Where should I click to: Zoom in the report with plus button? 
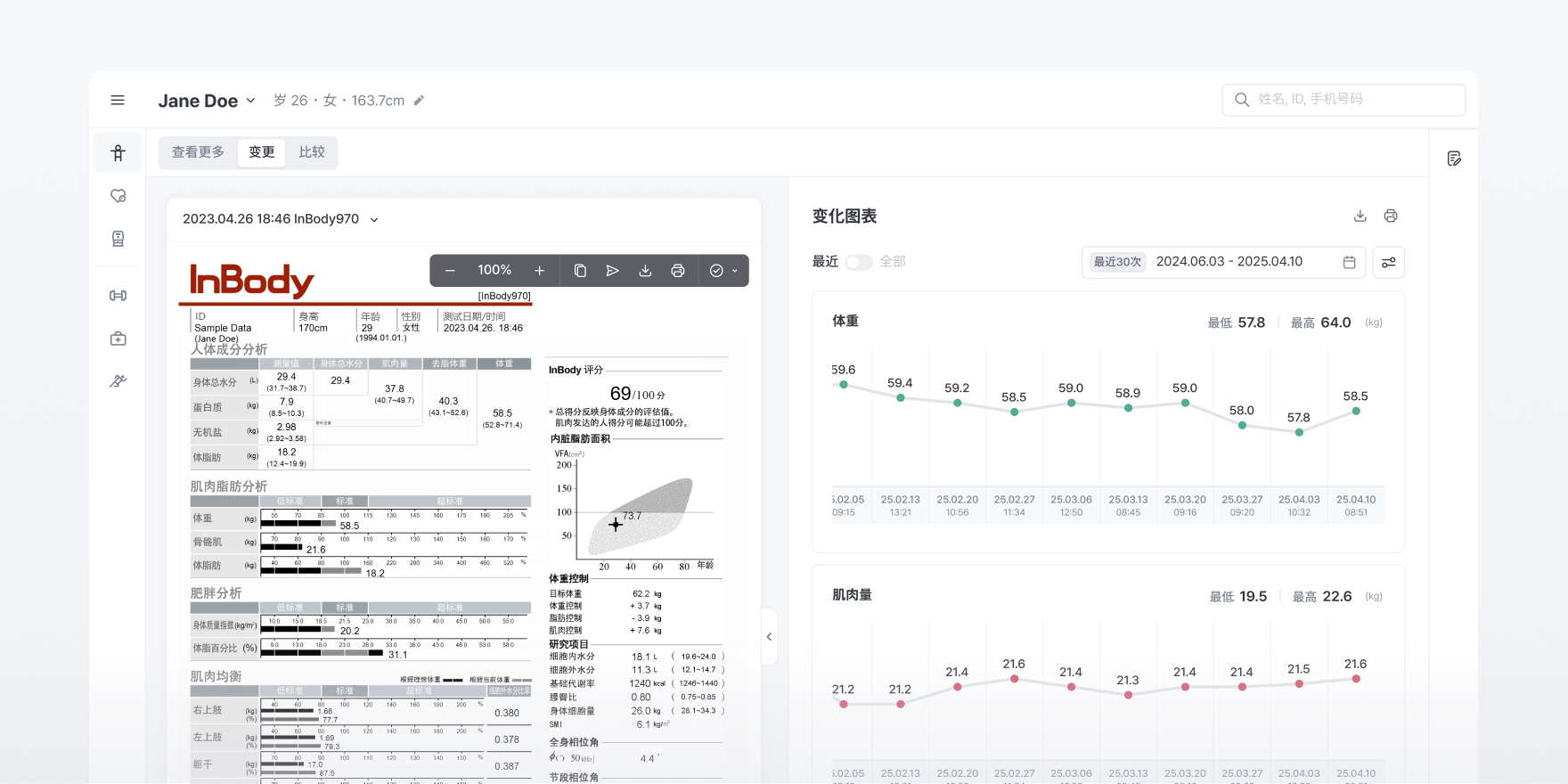[x=539, y=271]
